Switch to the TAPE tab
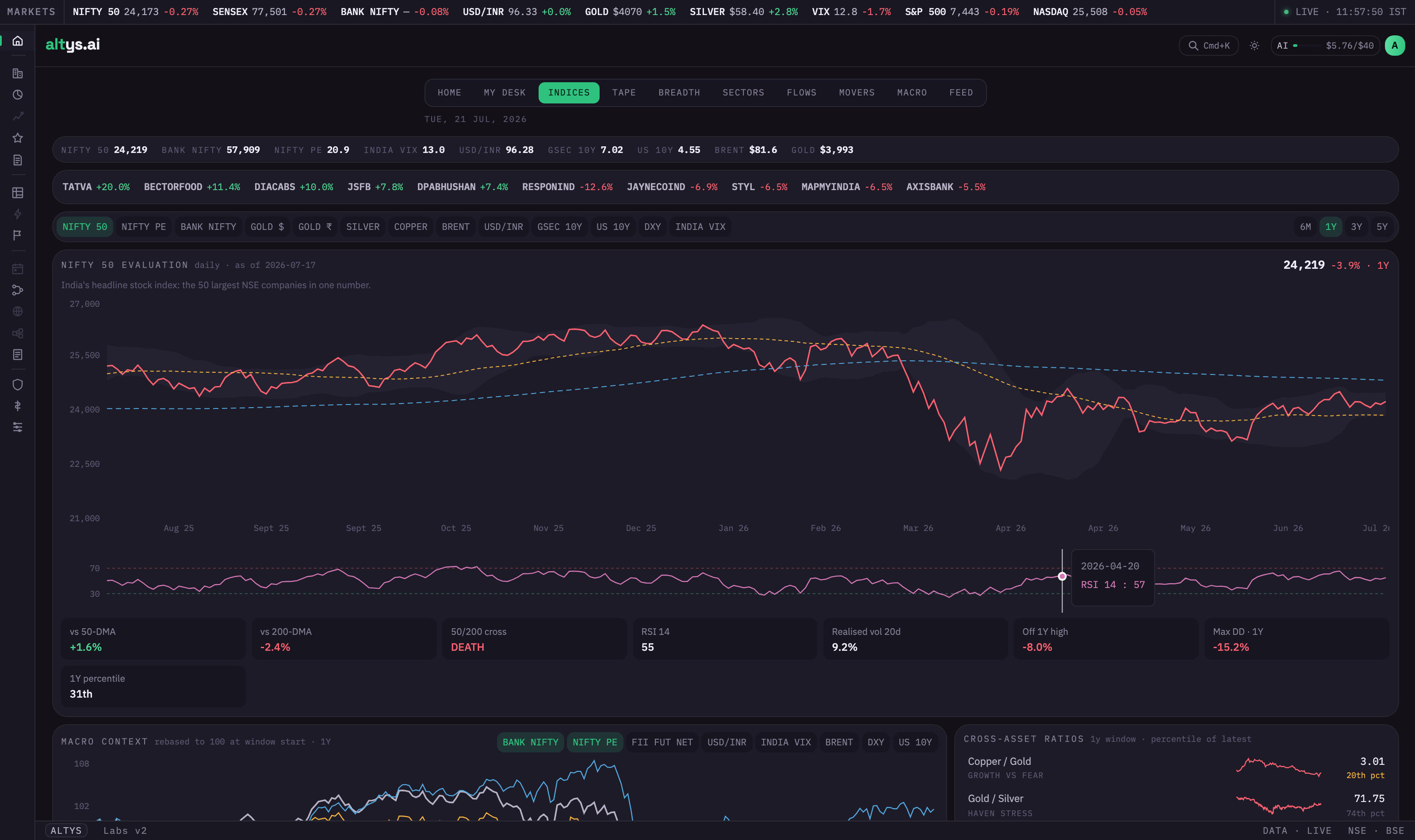 point(624,93)
